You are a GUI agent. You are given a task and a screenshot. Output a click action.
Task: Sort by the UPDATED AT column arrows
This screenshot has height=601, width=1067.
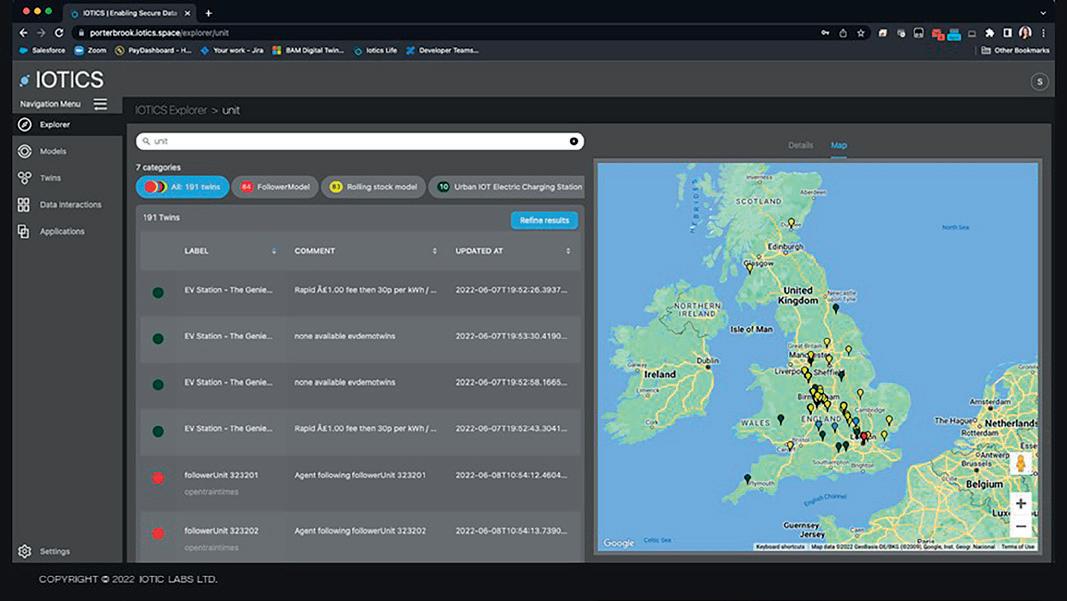[x=568, y=251]
